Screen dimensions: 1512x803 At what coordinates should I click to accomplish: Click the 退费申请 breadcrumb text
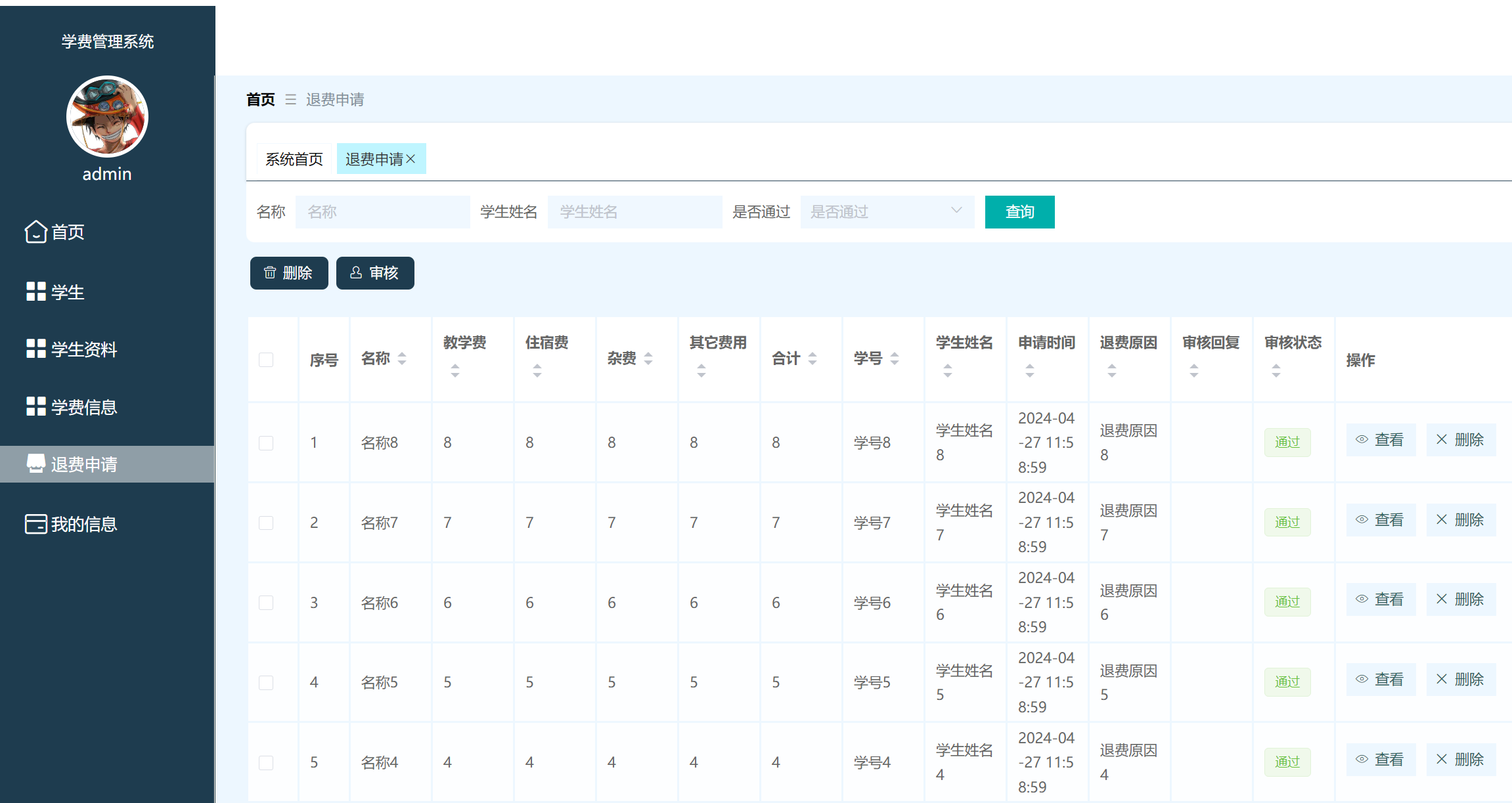(335, 100)
